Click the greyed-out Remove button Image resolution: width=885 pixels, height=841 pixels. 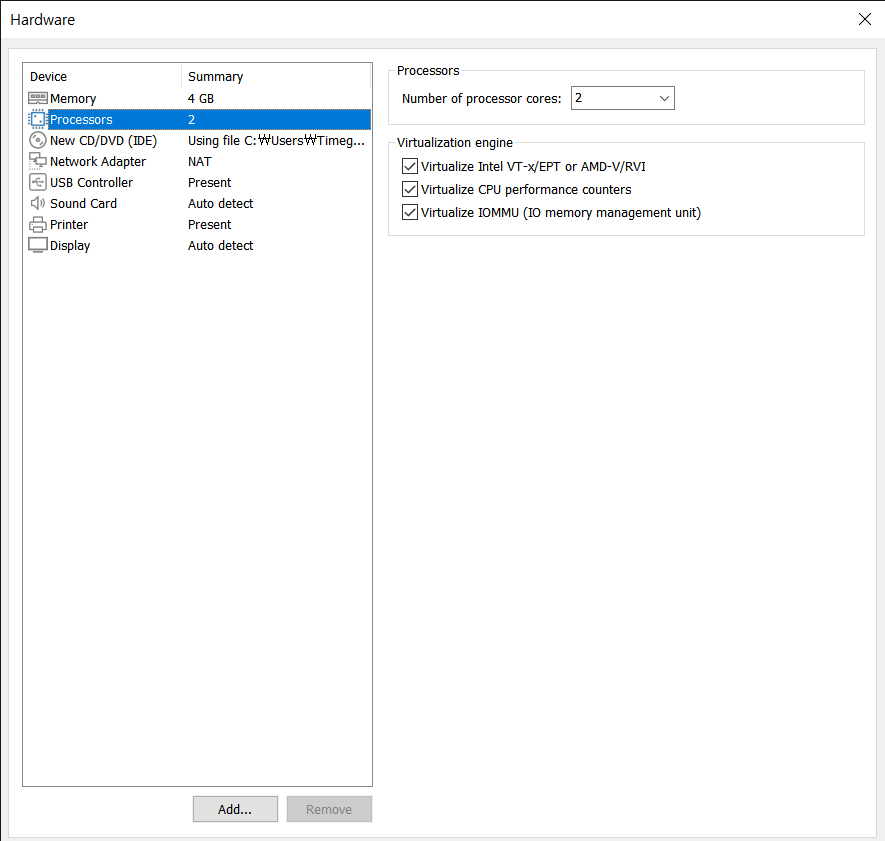pos(329,809)
